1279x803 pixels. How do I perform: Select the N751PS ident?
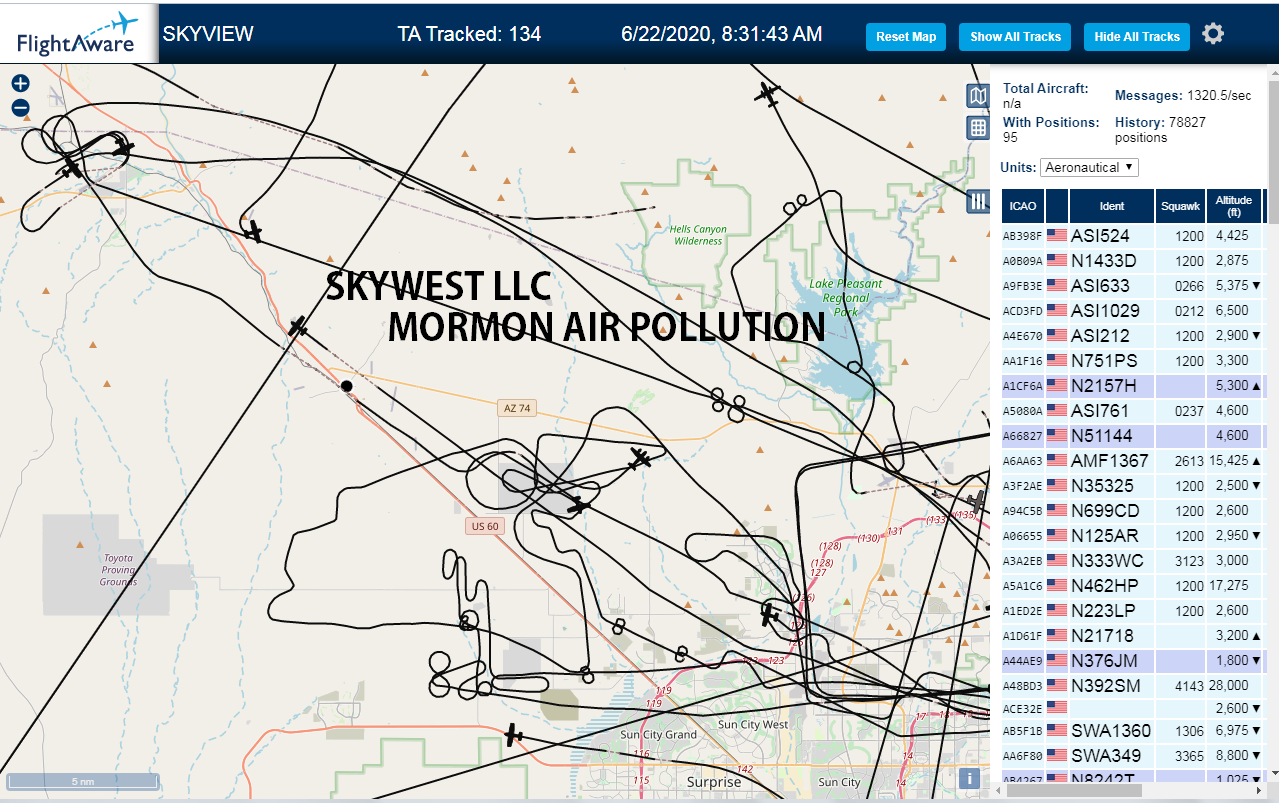[x=1104, y=361]
